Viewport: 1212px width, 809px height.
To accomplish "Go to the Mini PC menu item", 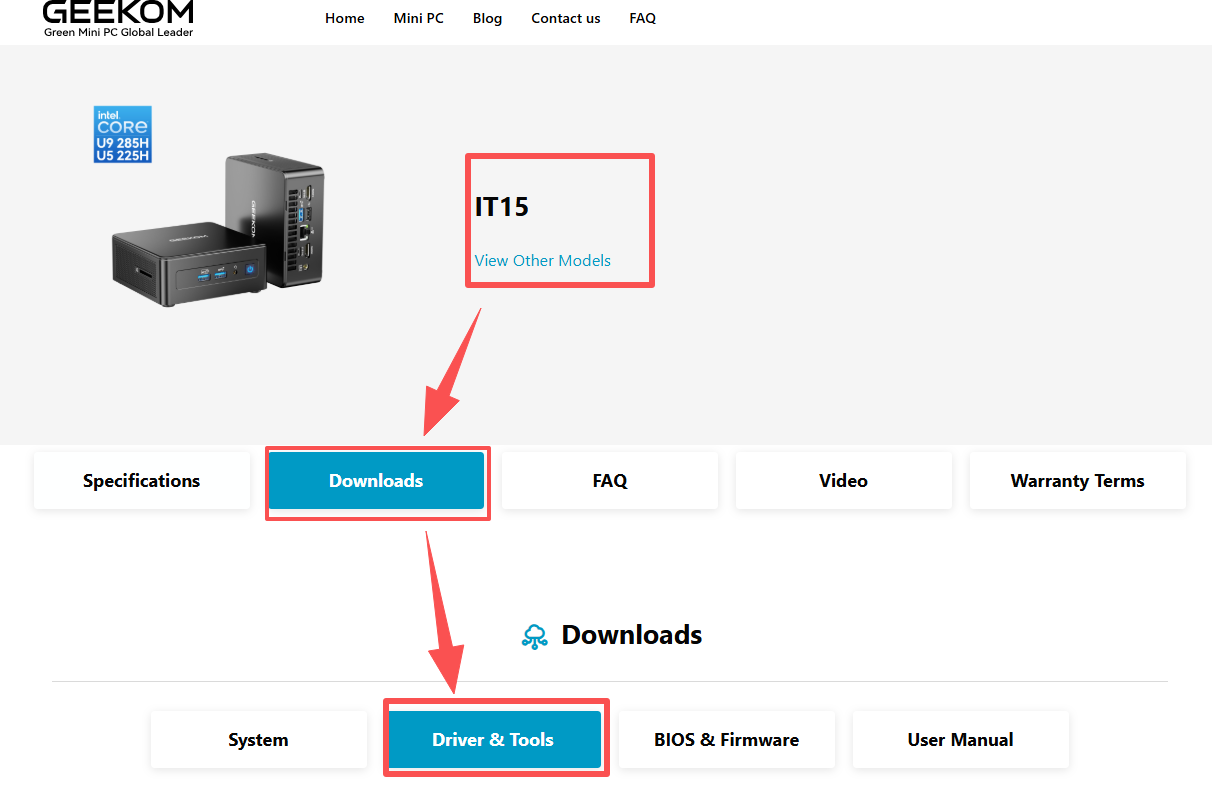I will [418, 18].
